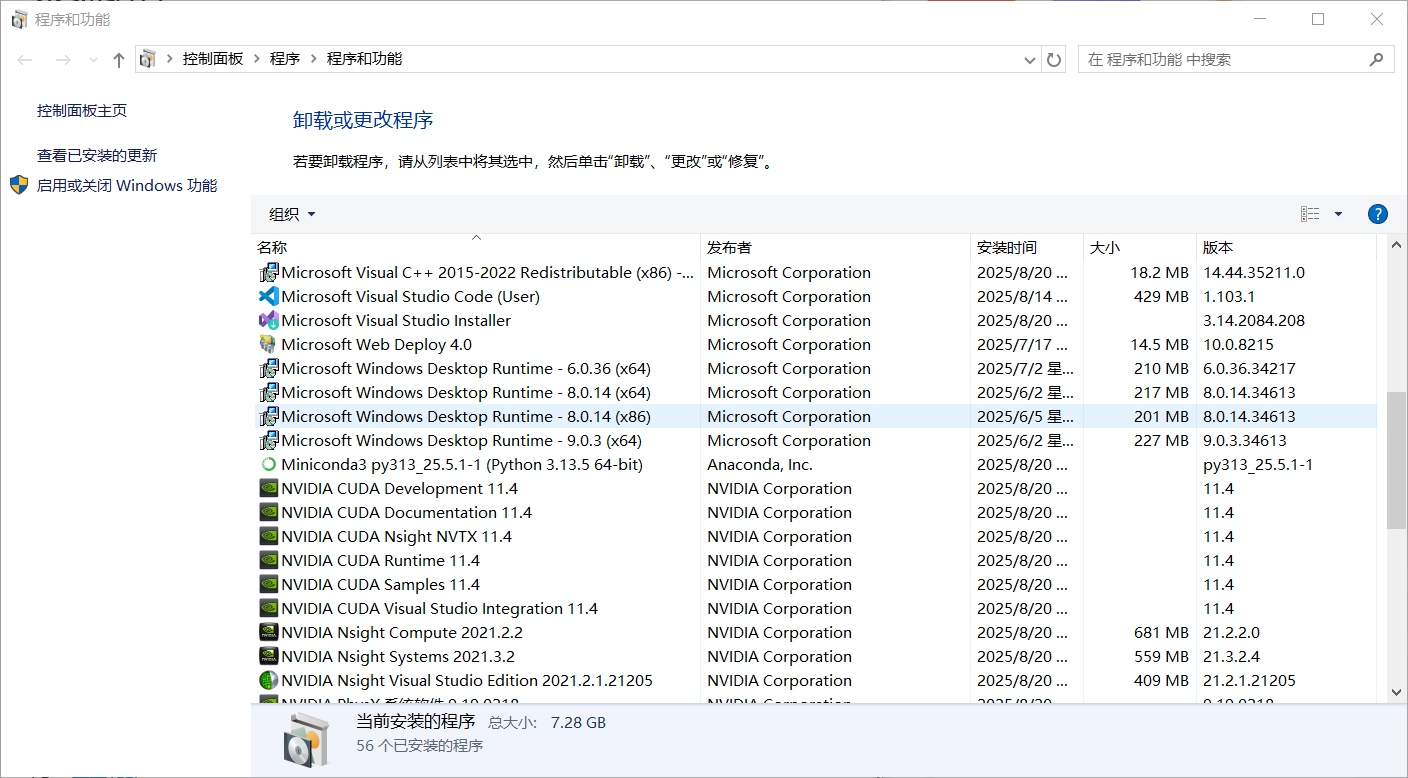Open the help question mark button
Screen dimensions: 1408x778
pyautogui.click(x=1377, y=214)
